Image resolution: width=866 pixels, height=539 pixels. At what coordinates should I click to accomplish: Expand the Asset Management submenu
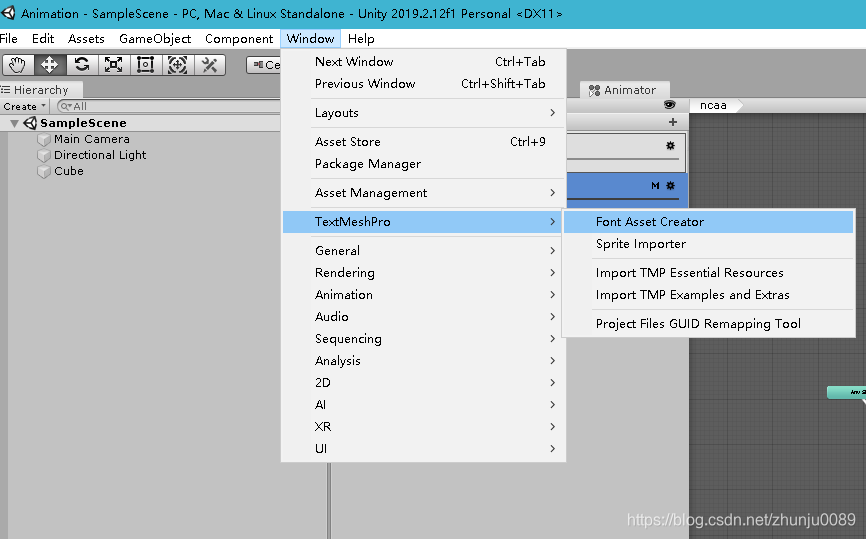[424, 193]
